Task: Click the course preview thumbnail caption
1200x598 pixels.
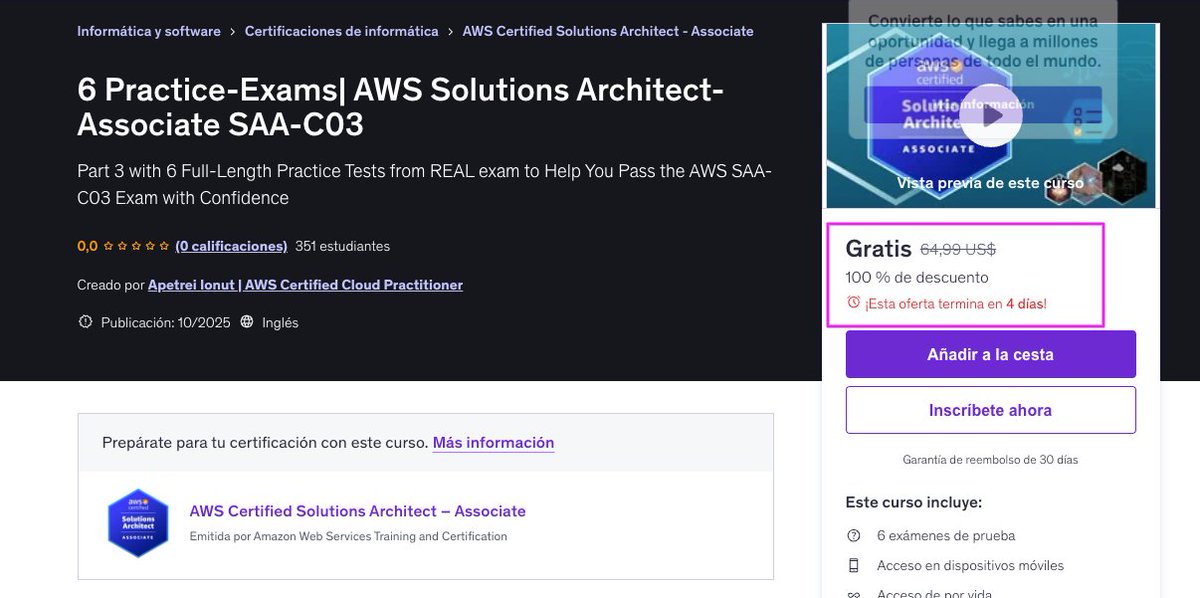Action: 991,183
